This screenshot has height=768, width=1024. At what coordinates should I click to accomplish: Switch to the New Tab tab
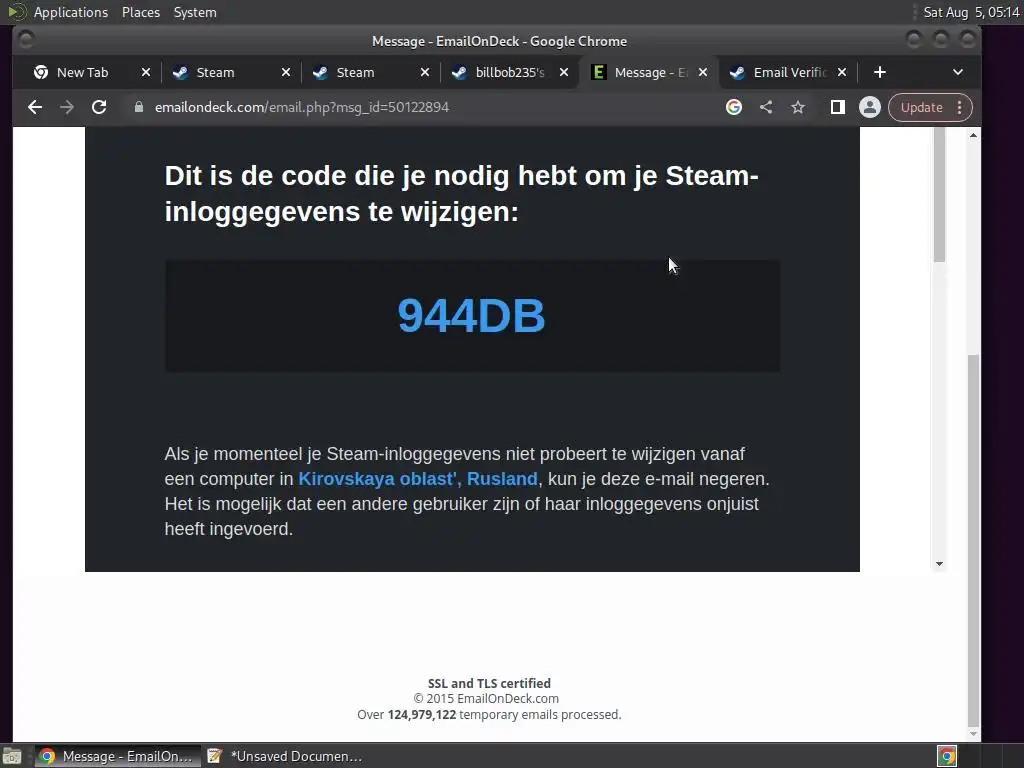(83, 72)
